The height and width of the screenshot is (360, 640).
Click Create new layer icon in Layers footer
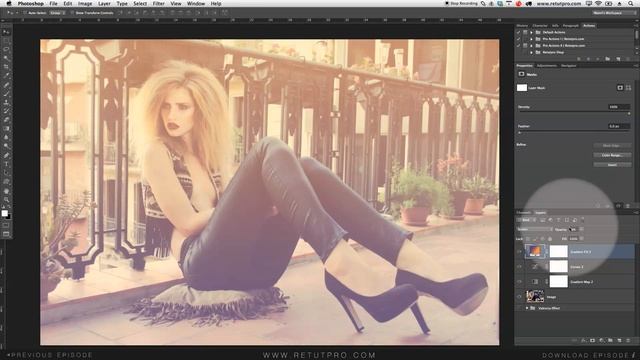pyautogui.click(x=620, y=340)
